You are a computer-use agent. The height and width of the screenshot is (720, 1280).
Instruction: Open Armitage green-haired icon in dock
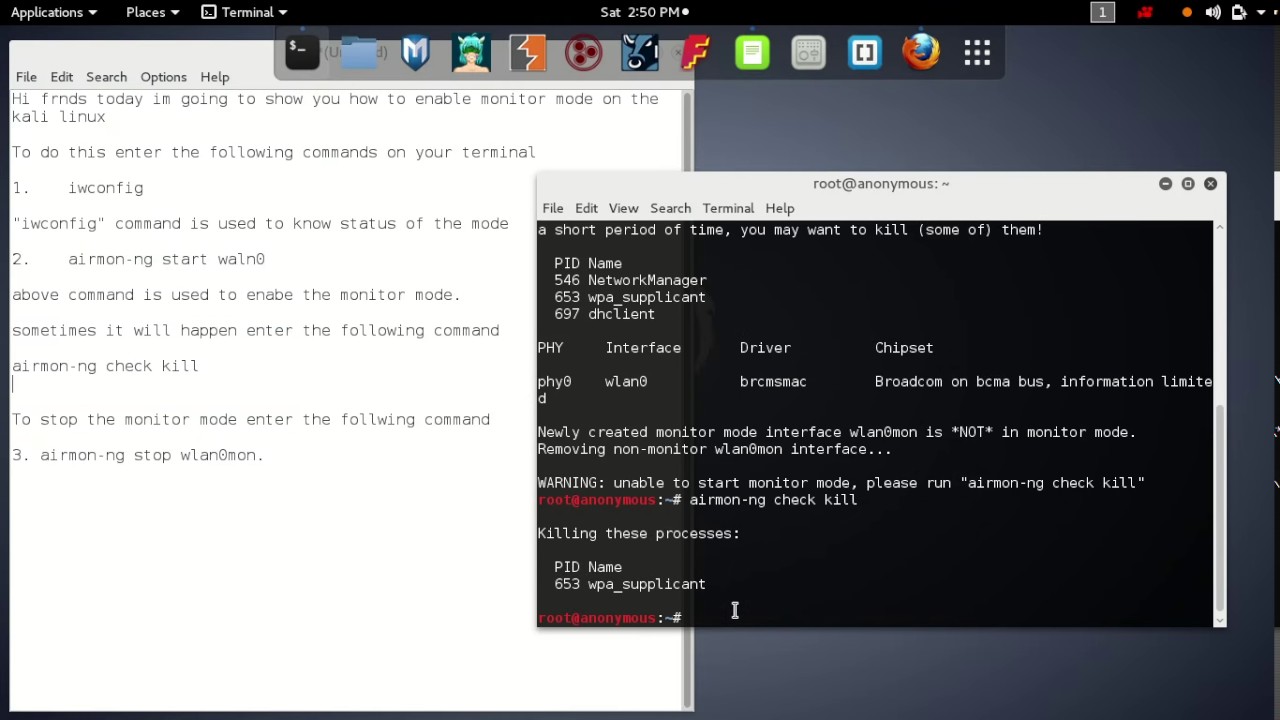471,52
